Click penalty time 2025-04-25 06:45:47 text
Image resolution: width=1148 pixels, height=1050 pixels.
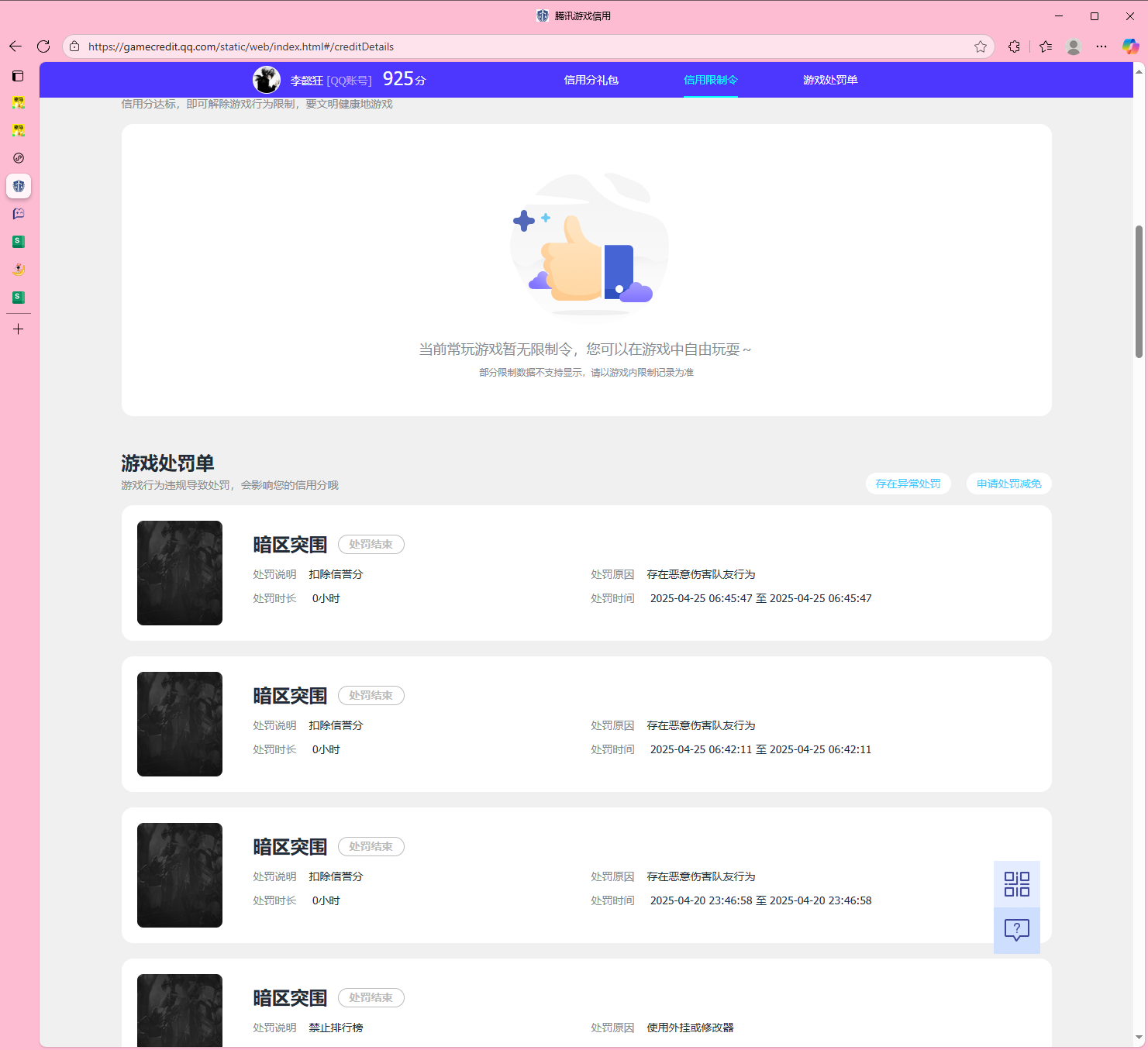[761, 598]
